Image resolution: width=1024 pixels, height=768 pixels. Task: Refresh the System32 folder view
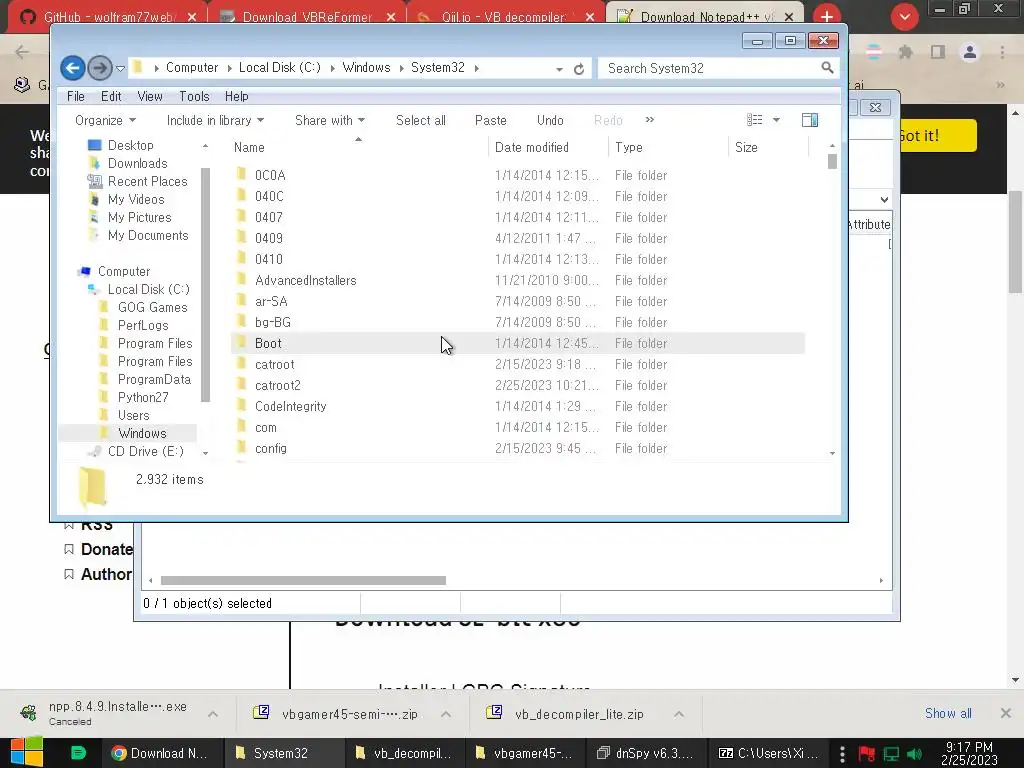[x=579, y=69]
